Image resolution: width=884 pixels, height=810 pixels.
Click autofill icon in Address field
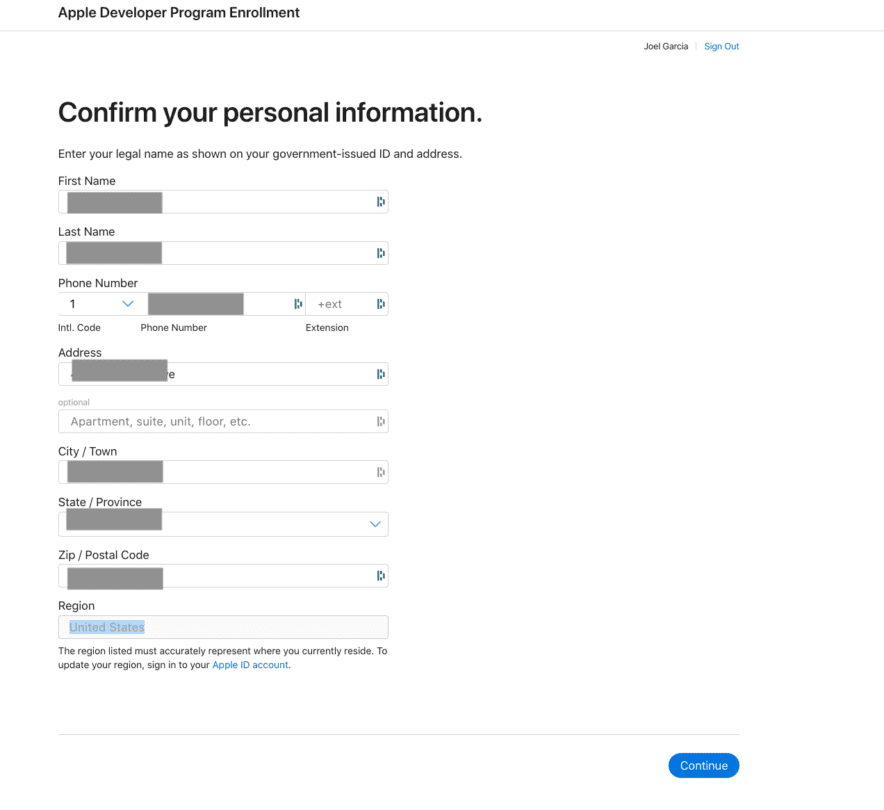(381, 374)
